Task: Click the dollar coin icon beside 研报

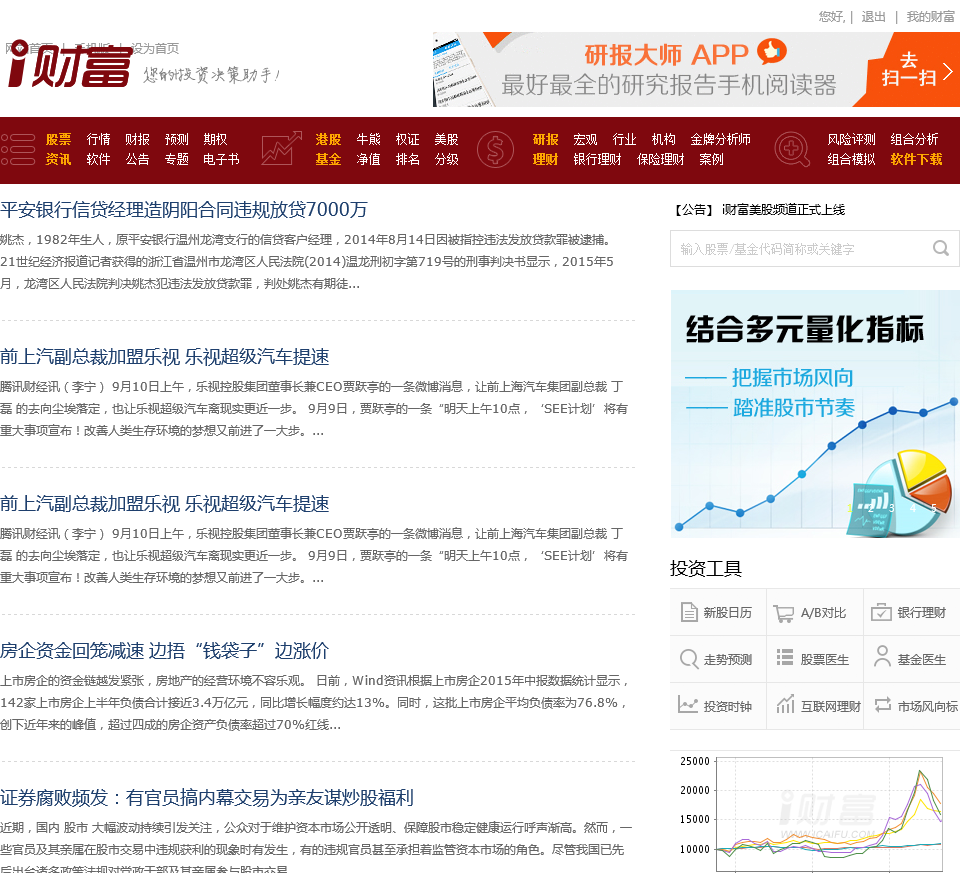Action: coord(495,149)
